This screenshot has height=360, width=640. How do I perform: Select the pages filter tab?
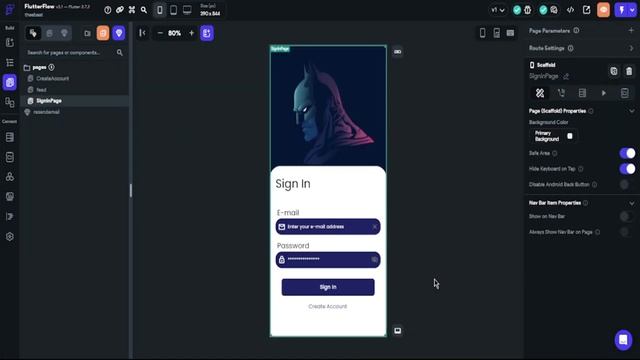[x=49, y=33]
